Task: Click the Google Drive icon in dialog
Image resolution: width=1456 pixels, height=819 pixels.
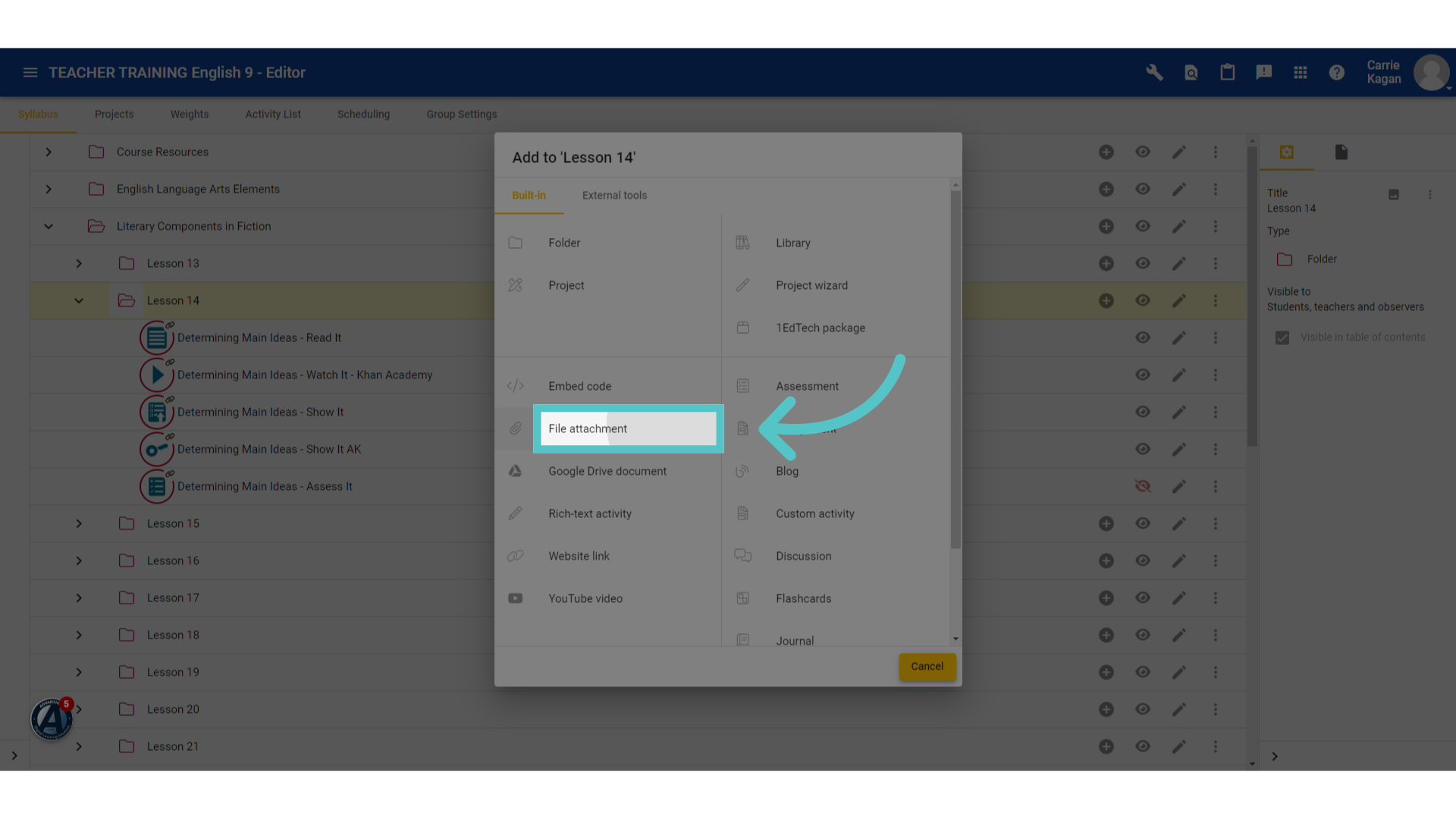Action: tap(516, 471)
